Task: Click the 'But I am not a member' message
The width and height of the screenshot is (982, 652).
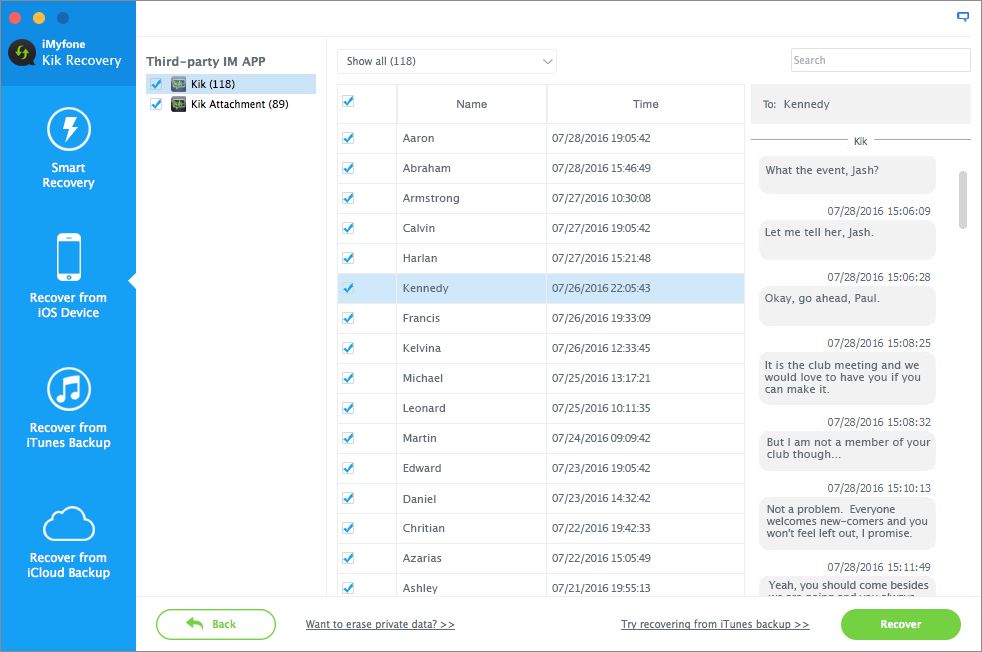Action: click(847, 450)
